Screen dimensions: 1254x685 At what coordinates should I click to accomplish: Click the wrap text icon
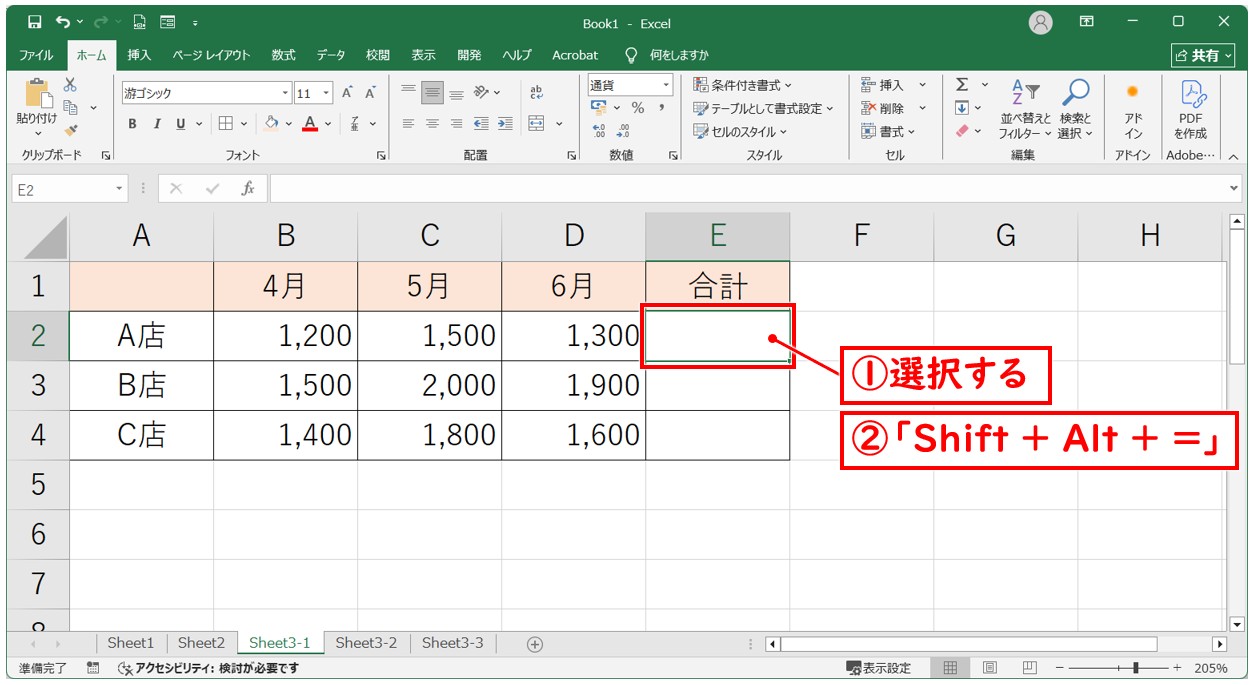coord(536,93)
